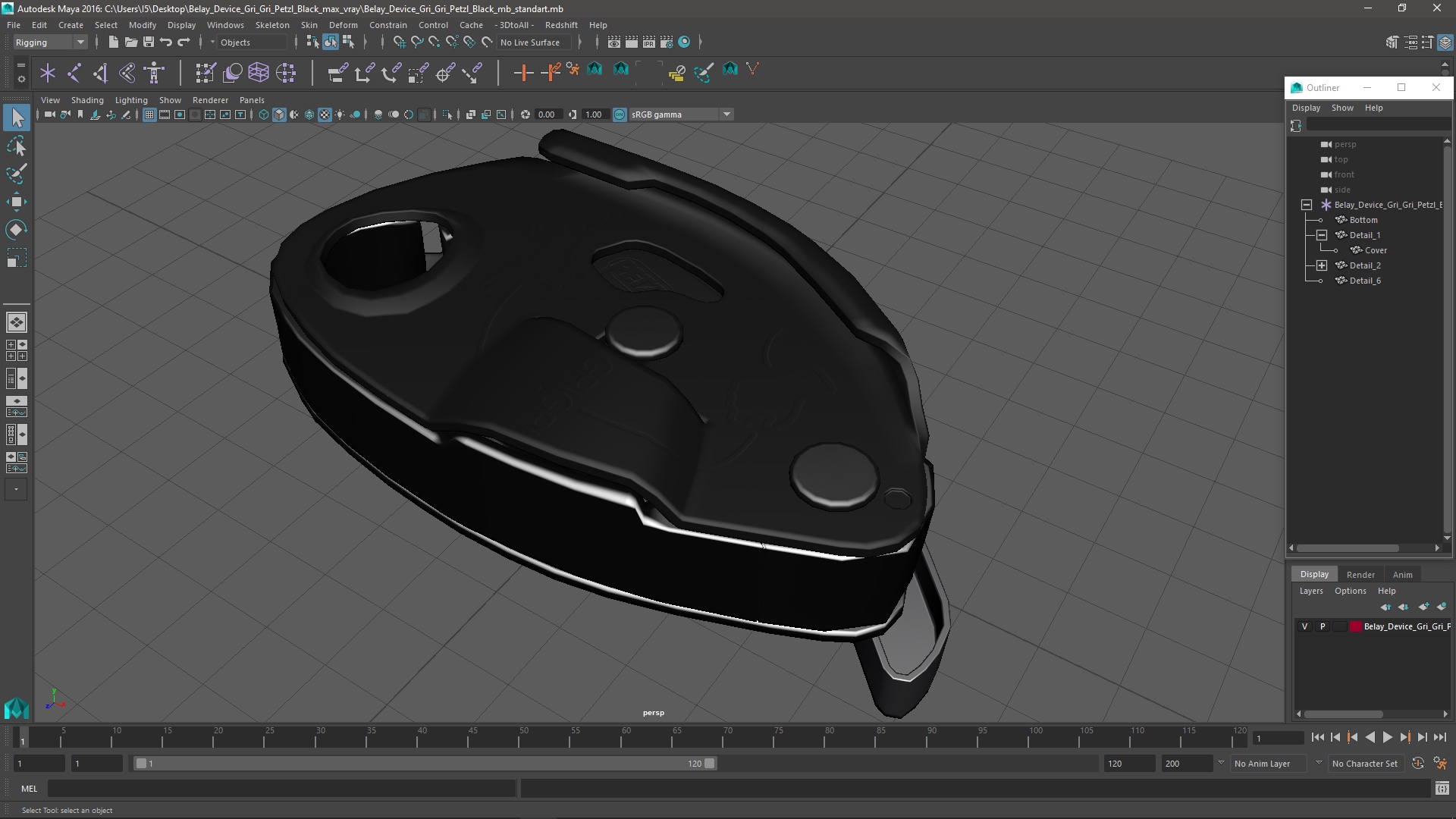Toggle the viewport grid display icon

click(x=149, y=115)
